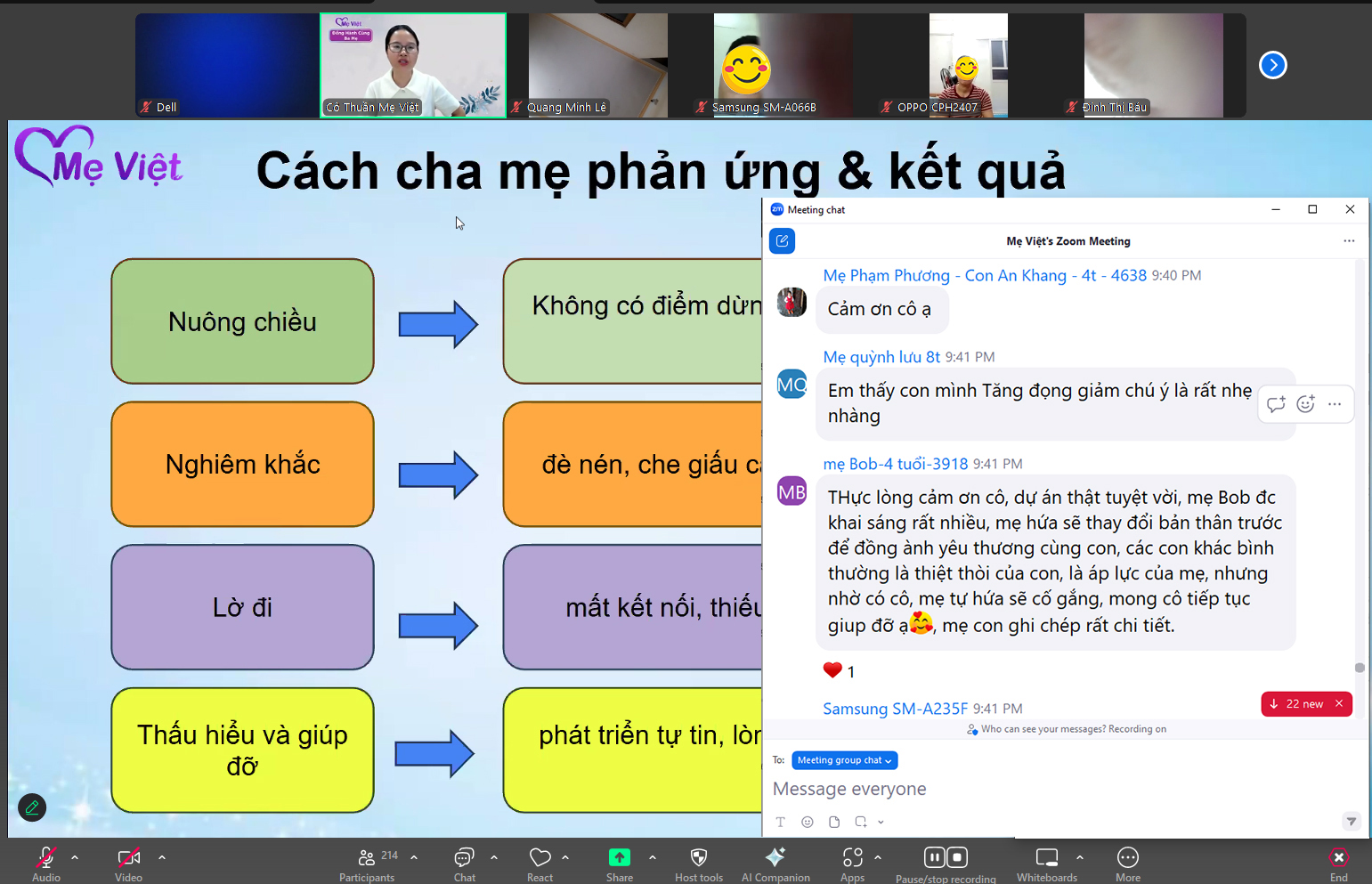The height and width of the screenshot is (884, 1372).
Task: Expand reactions options caret
Action: [565, 857]
